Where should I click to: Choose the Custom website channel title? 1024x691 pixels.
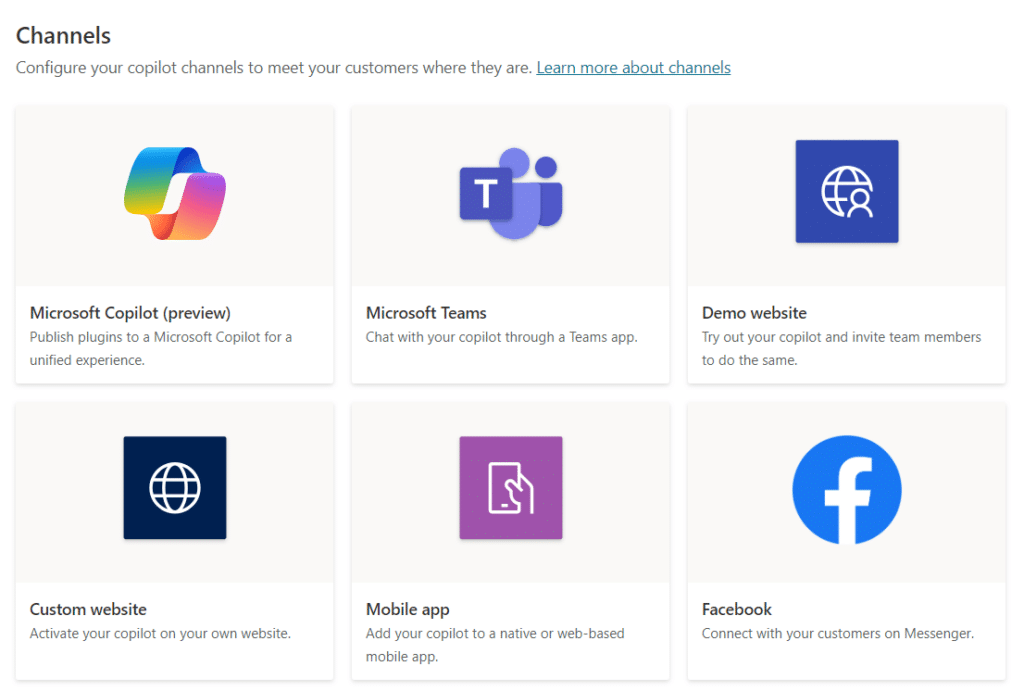pos(88,609)
